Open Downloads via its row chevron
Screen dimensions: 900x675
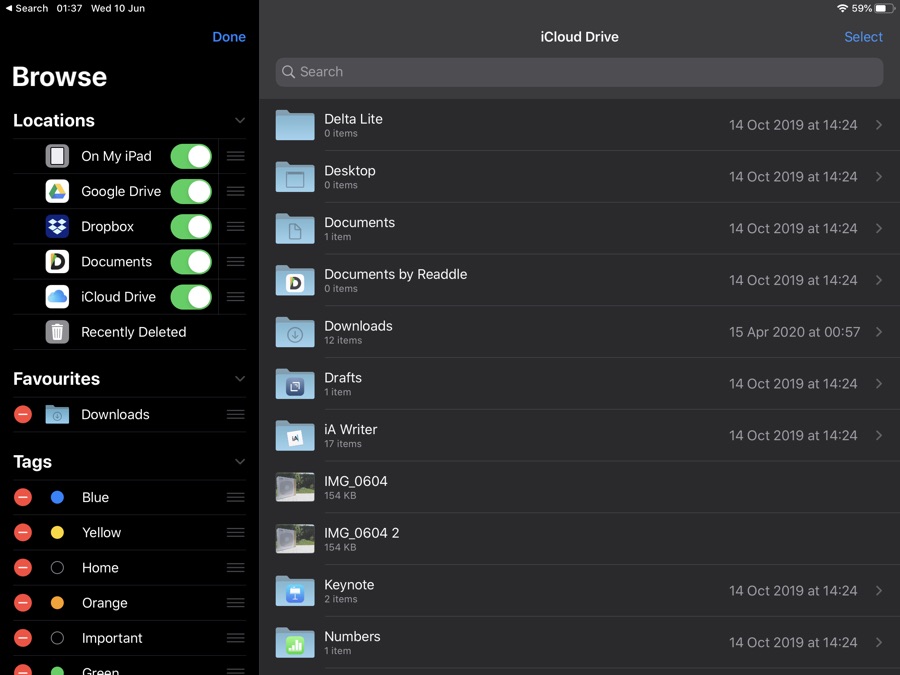[879, 332]
